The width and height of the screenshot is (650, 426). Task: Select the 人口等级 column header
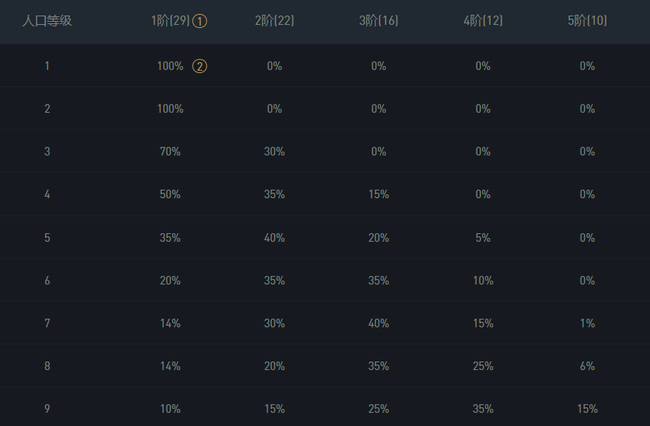pyautogui.click(x=47, y=21)
